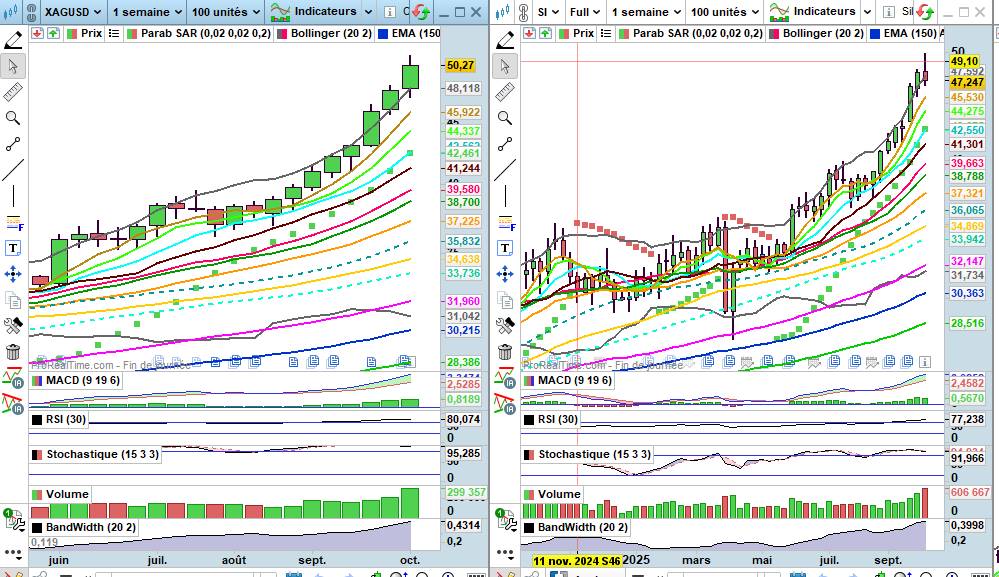Select the Fibonacci retracement tool in left chart
The image size is (999, 577).
[13, 222]
